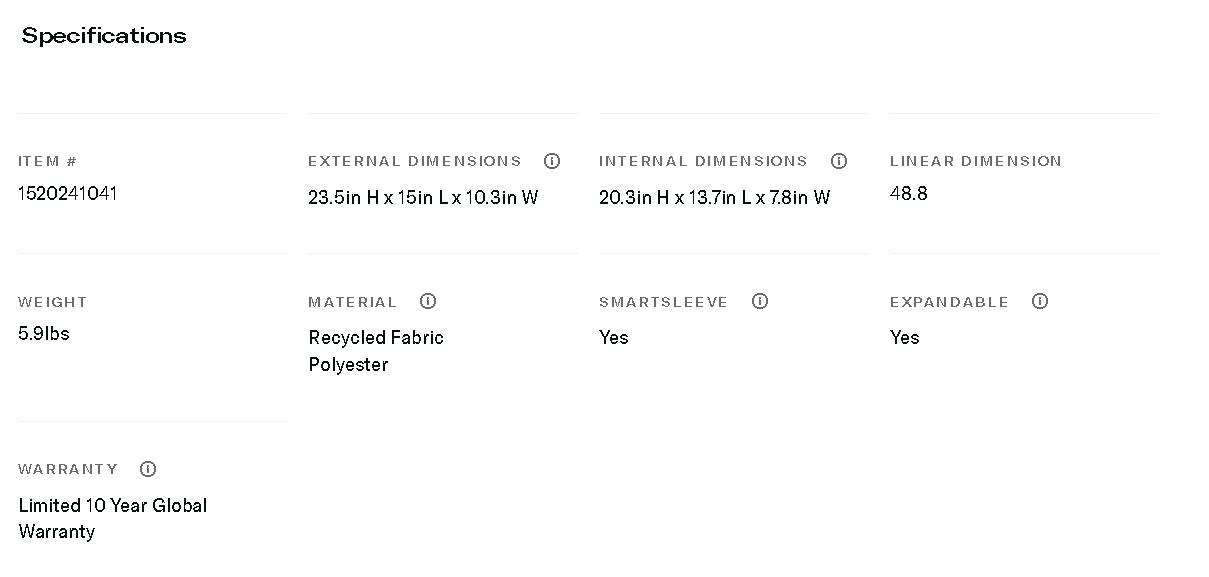Image resolution: width=1209 pixels, height=577 pixels.
Task: Click the Limited 10 Year Global Warranty text
Action: pyautogui.click(x=112, y=518)
